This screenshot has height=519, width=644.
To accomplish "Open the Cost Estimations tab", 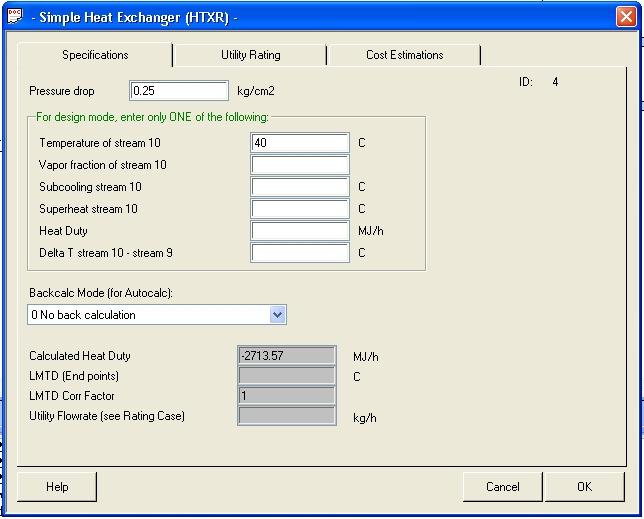I will [x=405, y=55].
